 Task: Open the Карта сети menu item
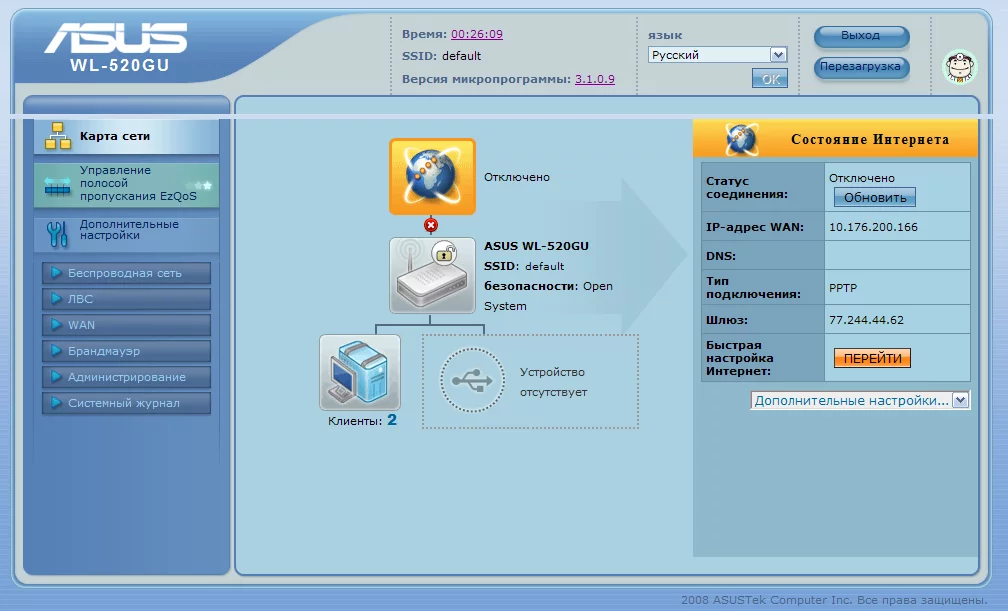tap(126, 136)
